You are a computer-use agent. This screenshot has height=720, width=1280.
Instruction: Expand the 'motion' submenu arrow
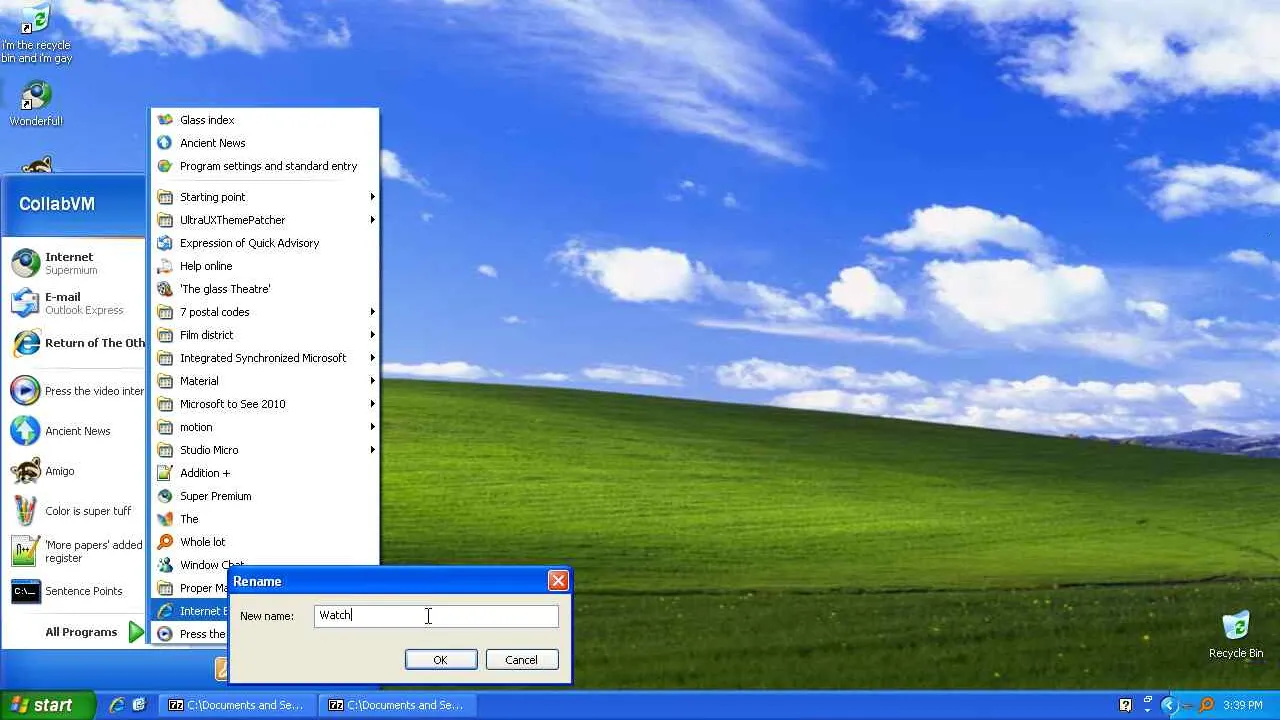pos(373,427)
